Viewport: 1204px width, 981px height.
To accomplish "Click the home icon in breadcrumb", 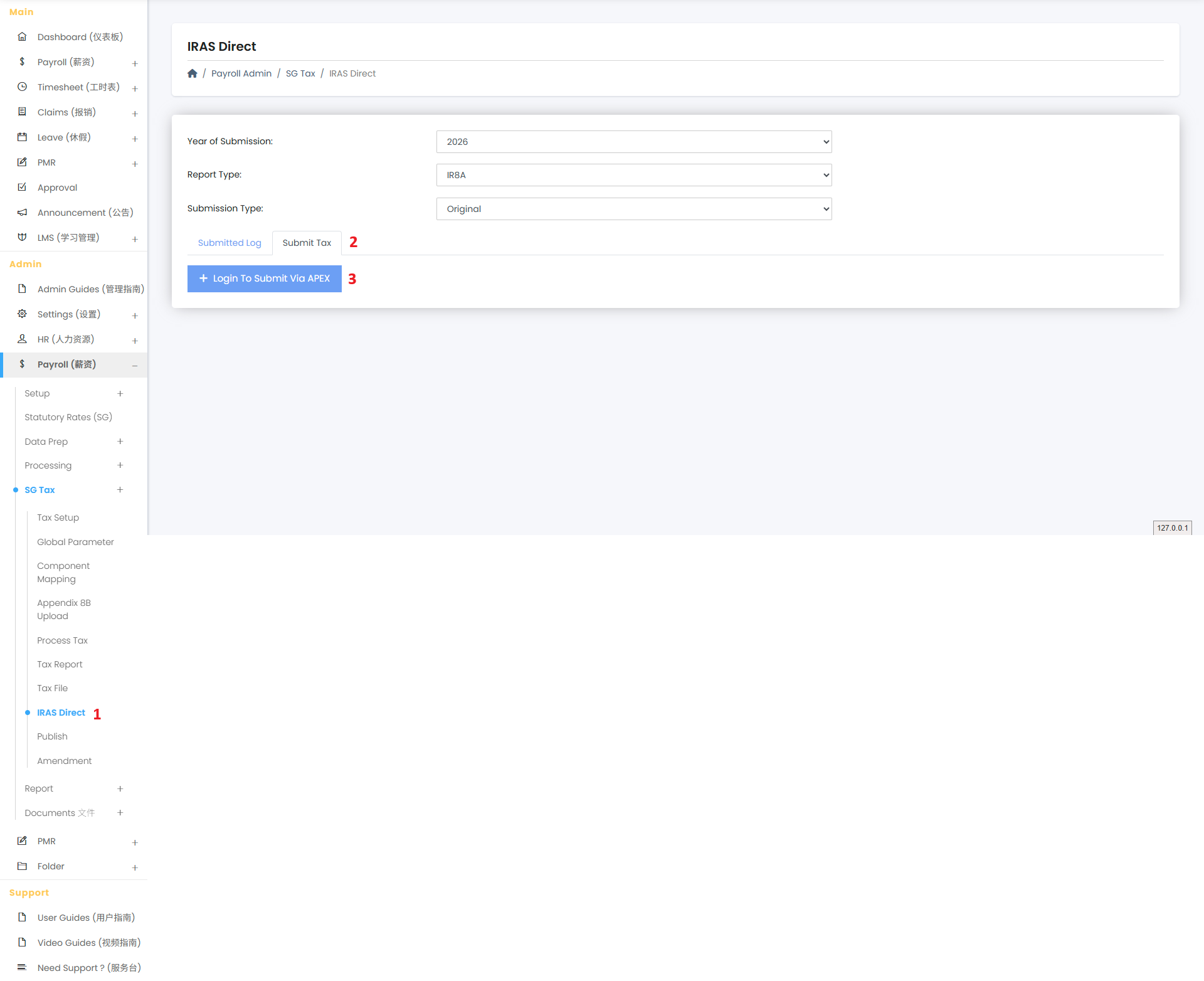I will pos(193,73).
